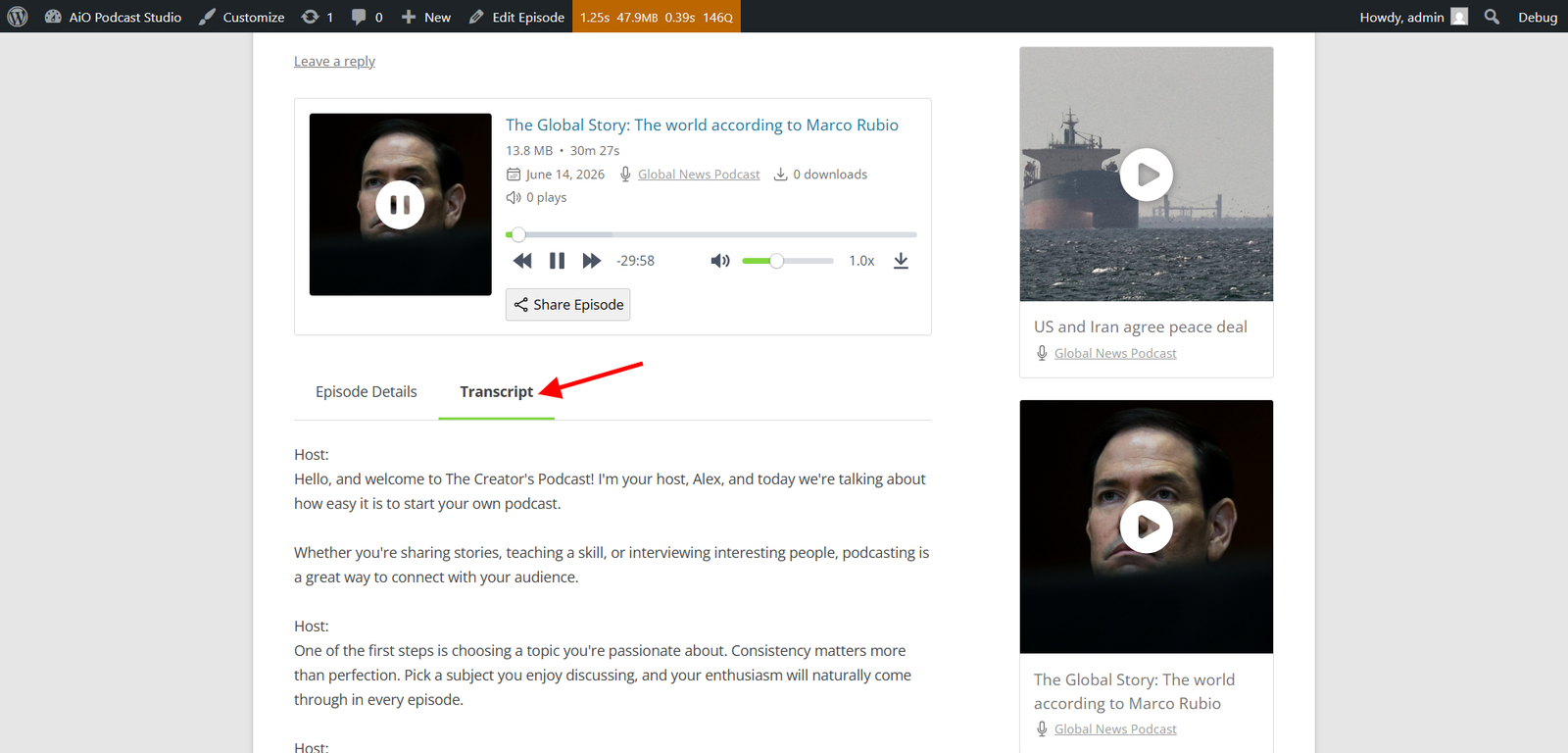Screen dimensions: 1568x753
Task: Play the US and Iran episode thumbnail
Action: (x=1147, y=175)
